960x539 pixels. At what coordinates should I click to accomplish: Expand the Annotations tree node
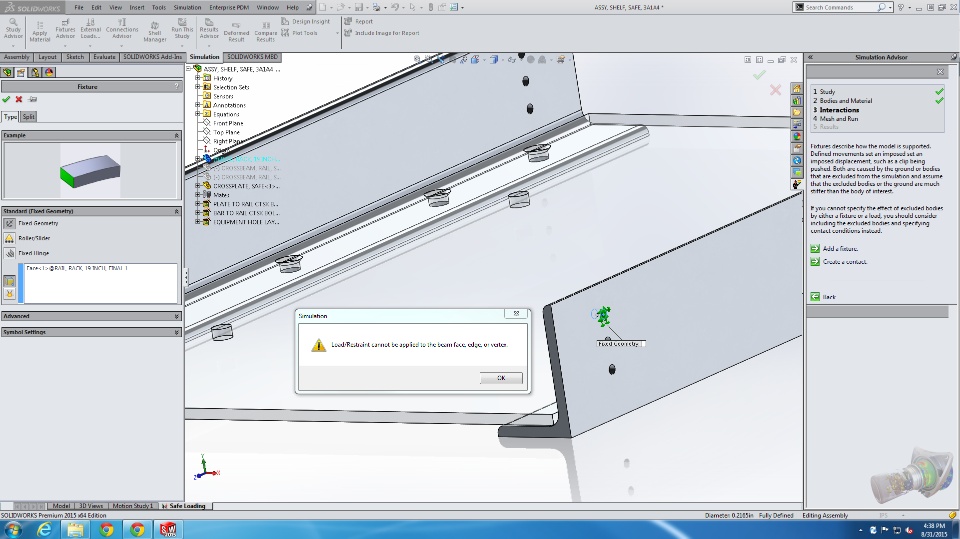pos(198,105)
